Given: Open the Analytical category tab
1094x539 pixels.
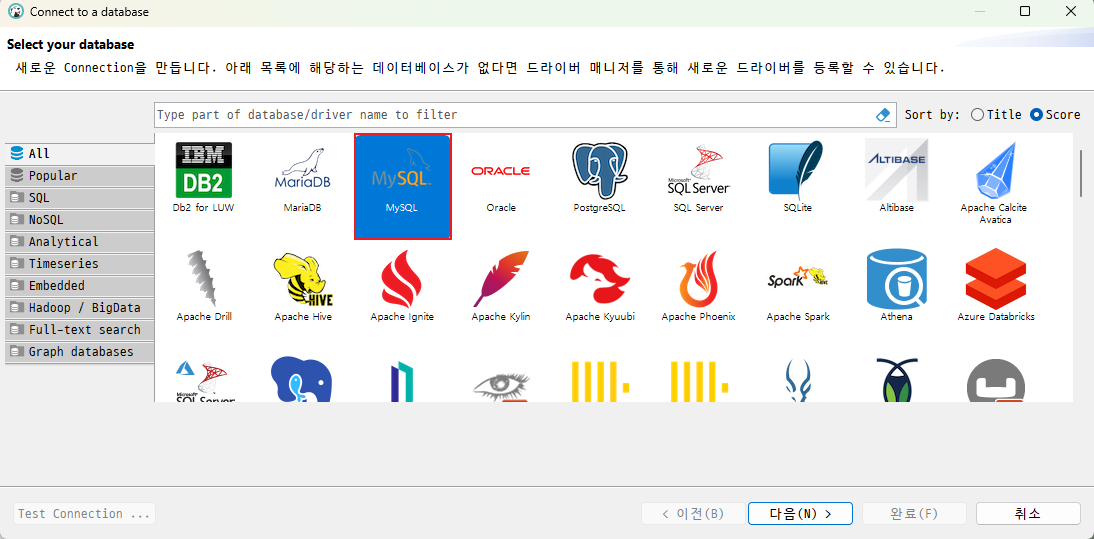Looking at the screenshot, I should click(x=80, y=242).
